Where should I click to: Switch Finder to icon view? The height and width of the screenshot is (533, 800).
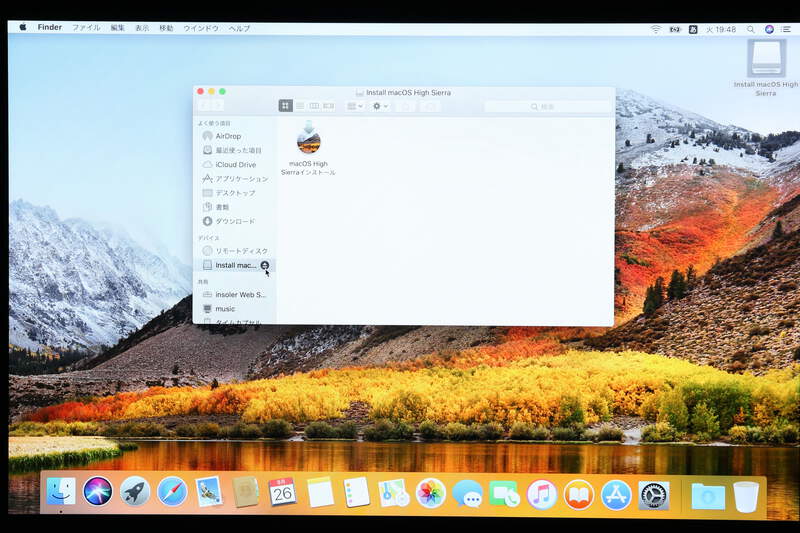coord(286,106)
